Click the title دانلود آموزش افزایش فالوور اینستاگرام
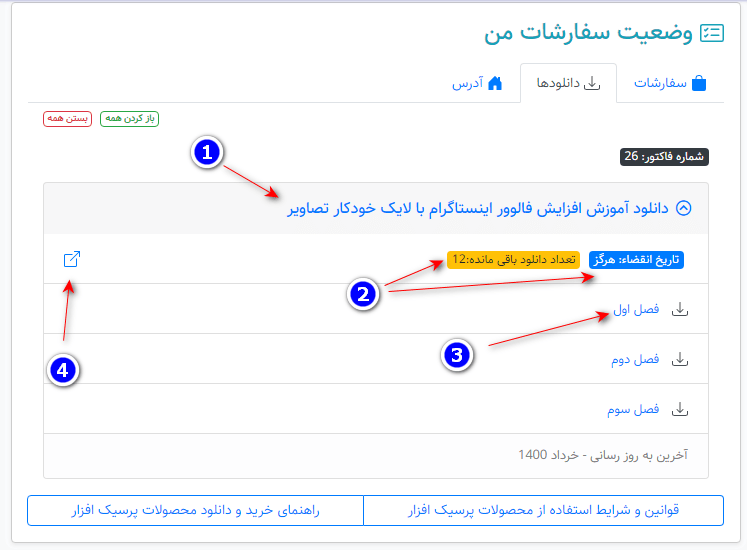Viewport: 747px width, 550px height. pos(478,209)
